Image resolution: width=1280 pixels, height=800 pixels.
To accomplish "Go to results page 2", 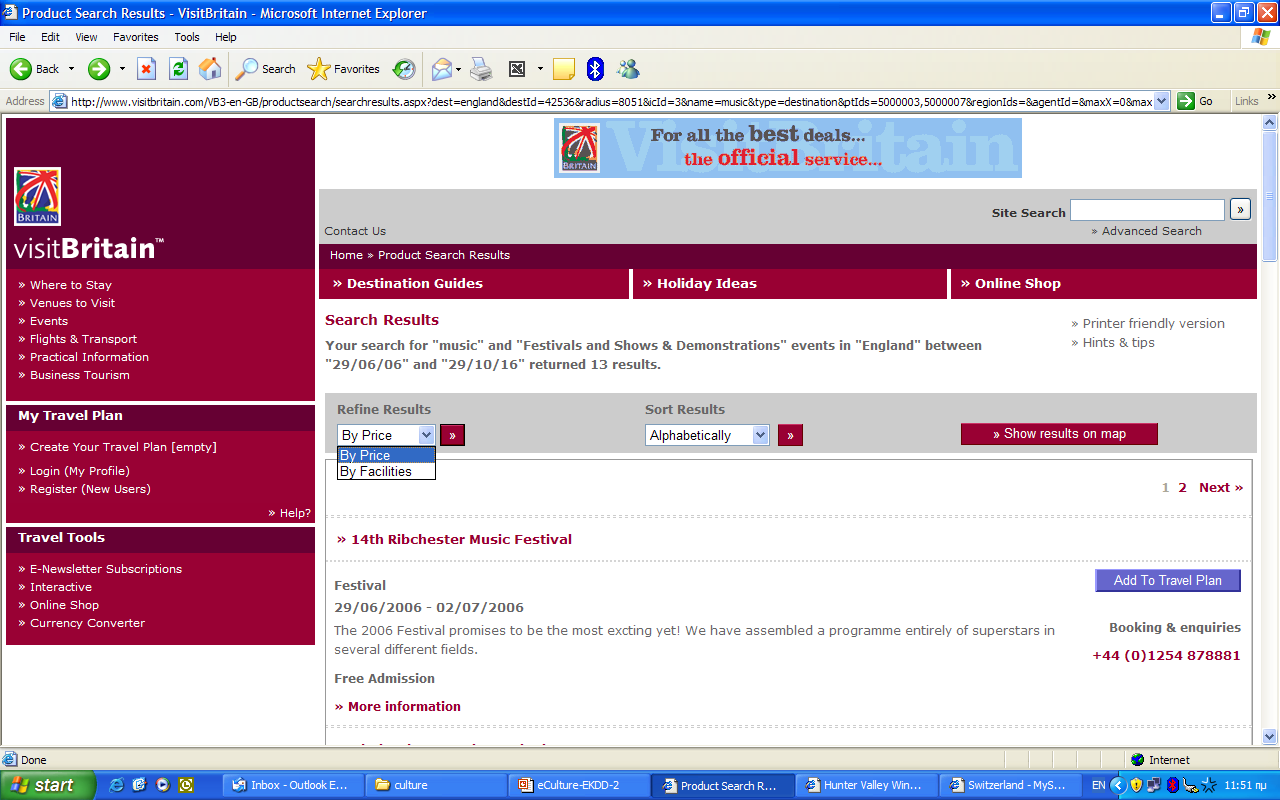I will coord(1182,488).
